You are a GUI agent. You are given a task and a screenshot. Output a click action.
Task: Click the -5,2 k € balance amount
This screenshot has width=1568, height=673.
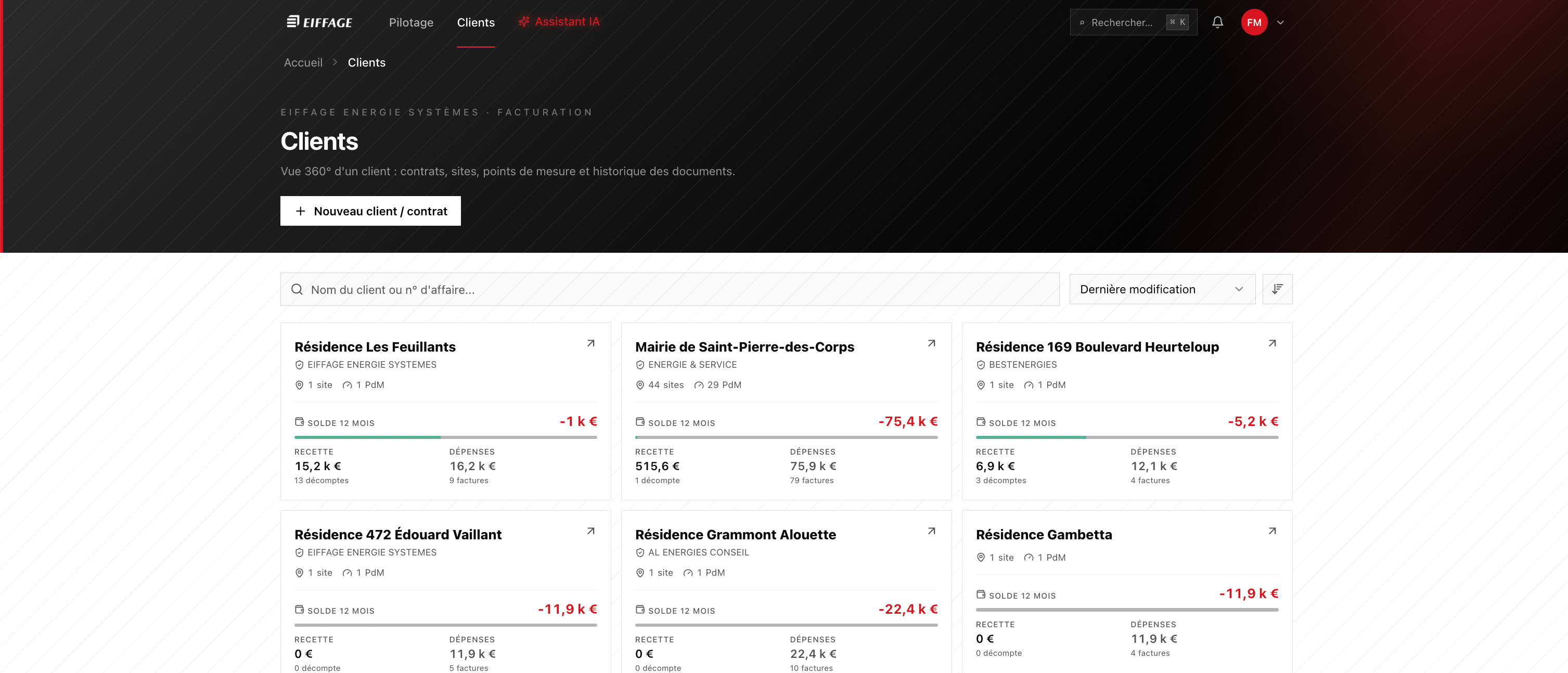tap(1253, 422)
